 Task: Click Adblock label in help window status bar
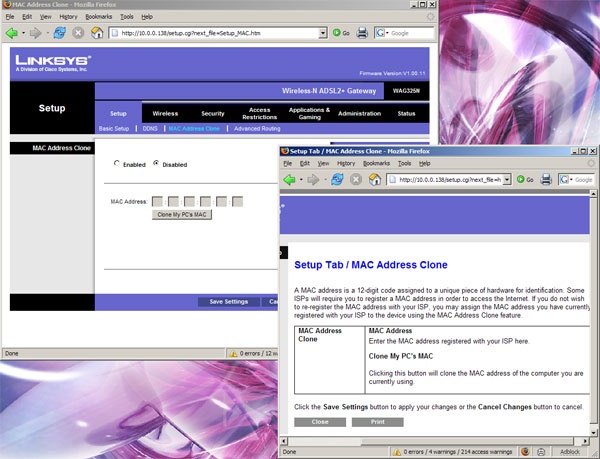(570, 452)
